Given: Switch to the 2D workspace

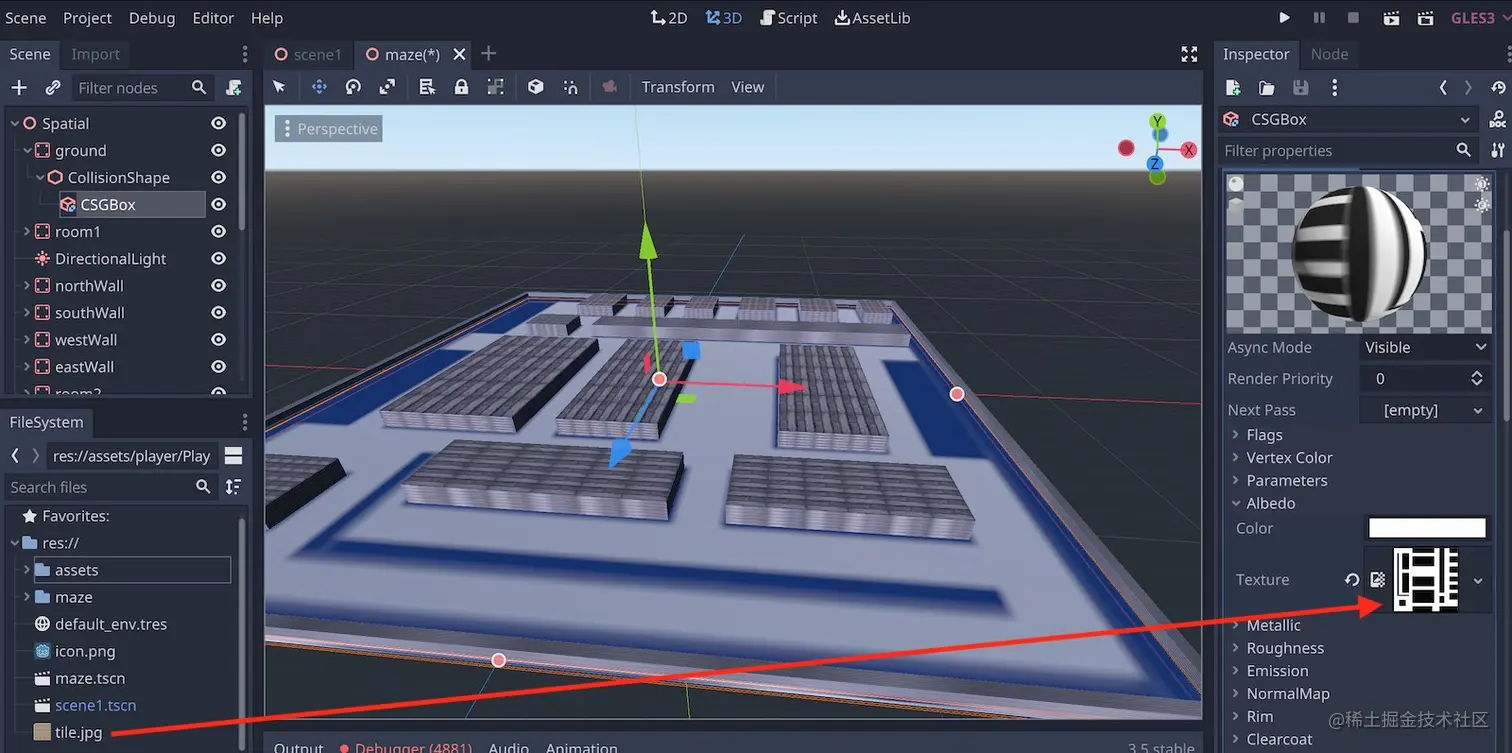Looking at the screenshot, I should point(669,18).
